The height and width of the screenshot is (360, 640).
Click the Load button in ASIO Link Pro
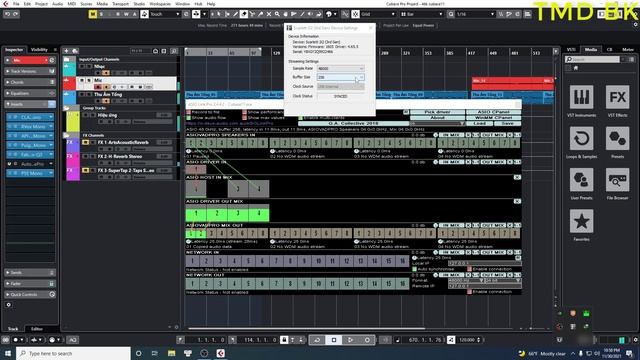pyautogui.click(x=480, y=123)
